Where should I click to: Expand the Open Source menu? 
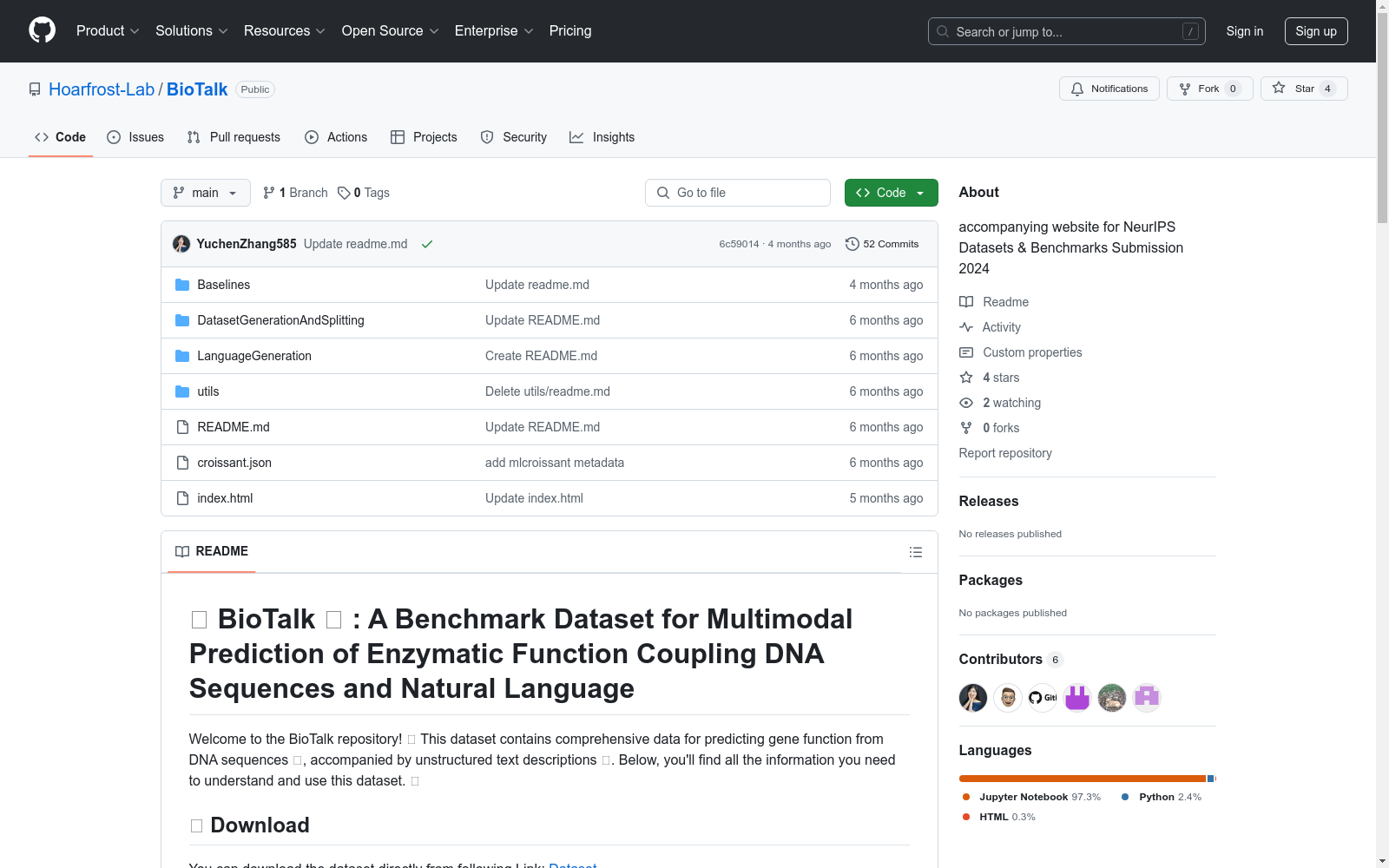coord(391,31)
